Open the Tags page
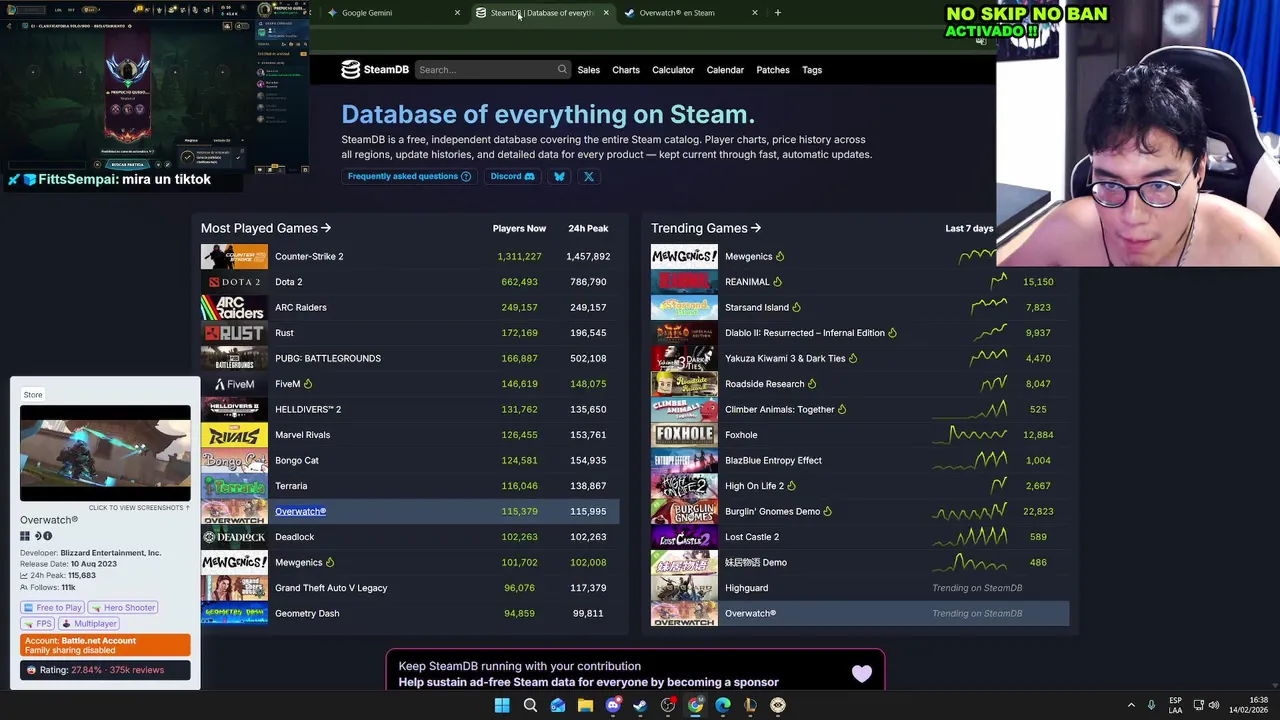 tap(812, 70)
